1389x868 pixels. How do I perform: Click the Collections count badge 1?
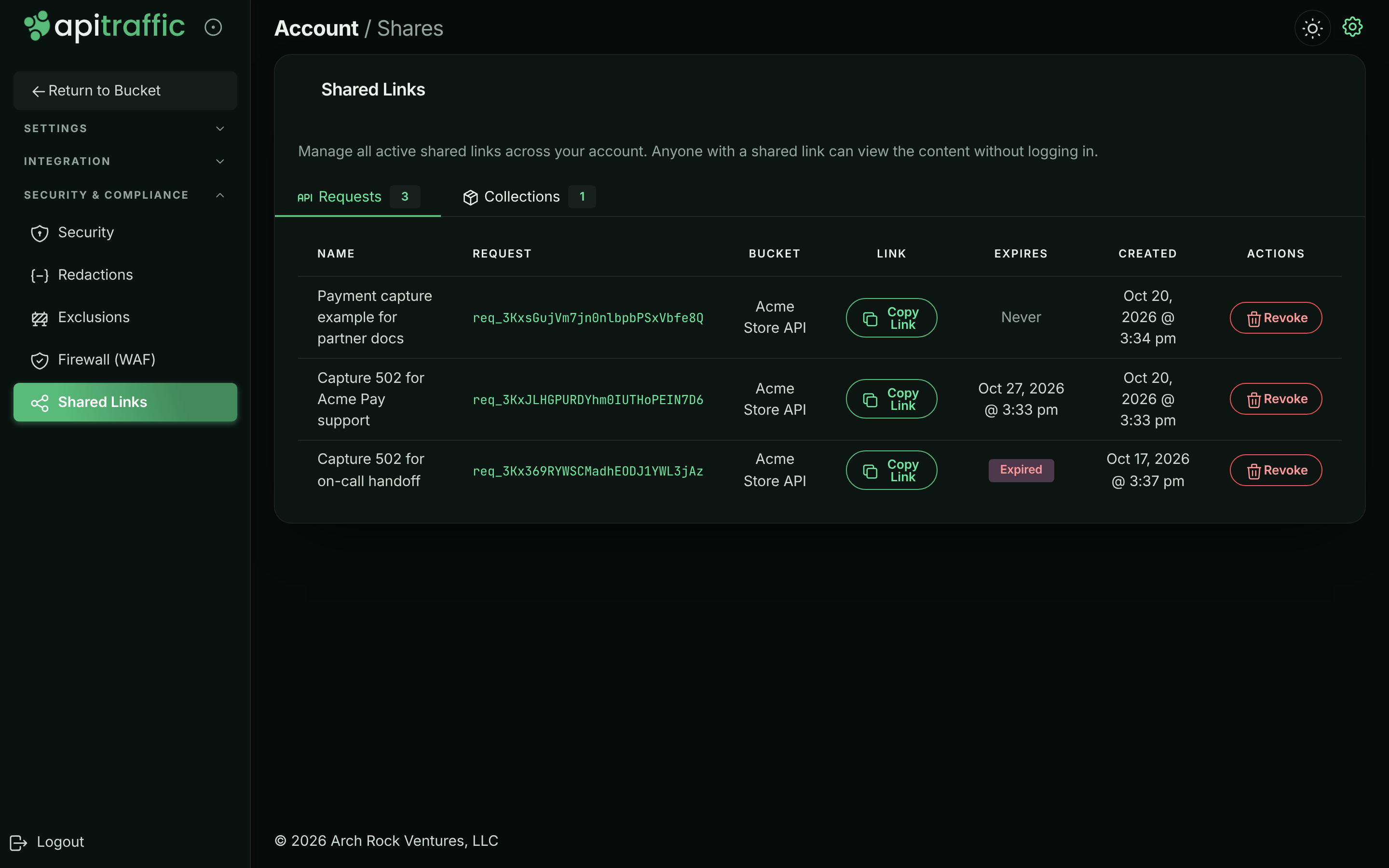[582, 197]
